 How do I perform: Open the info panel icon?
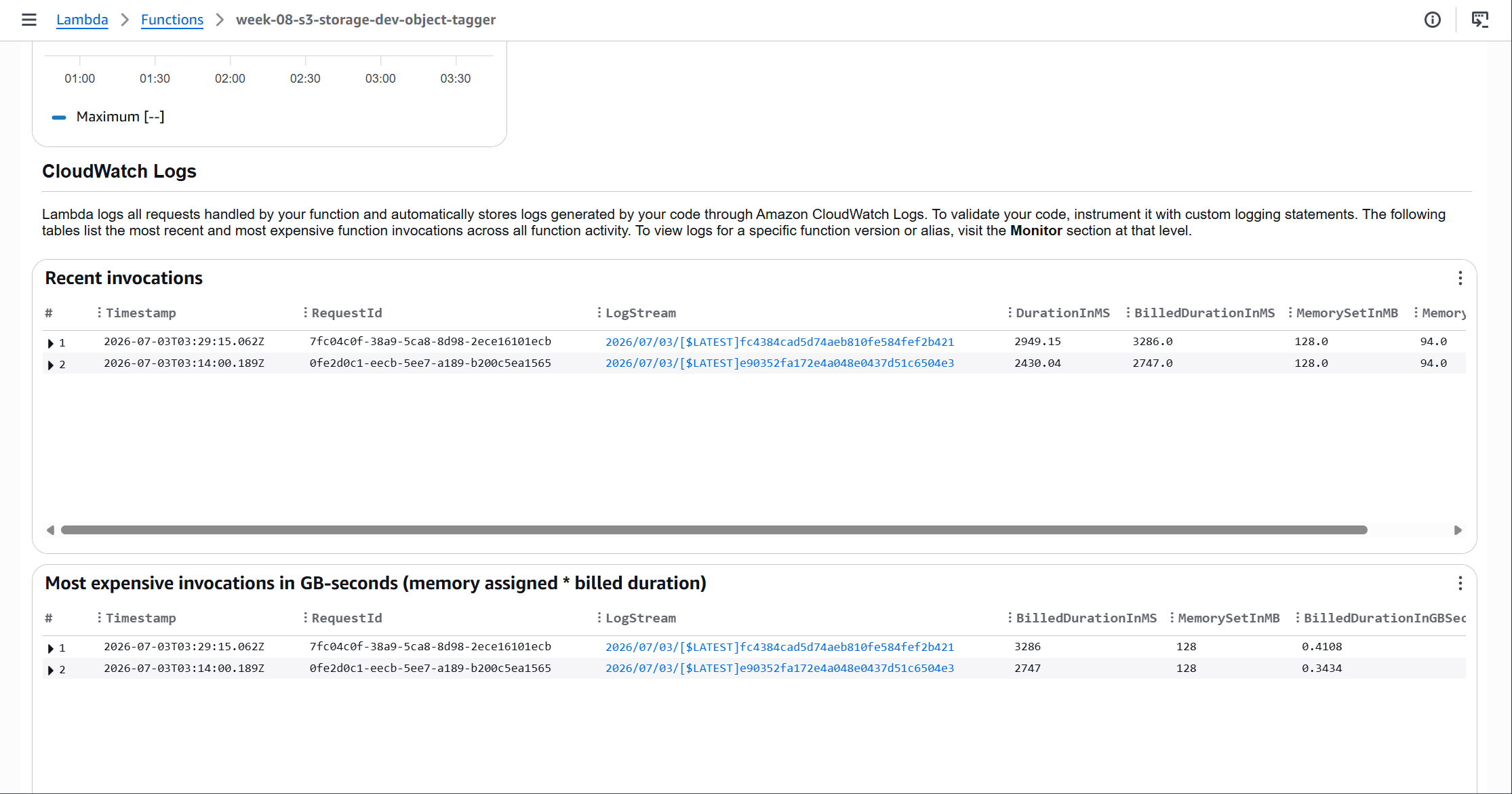pos(1433,20)
